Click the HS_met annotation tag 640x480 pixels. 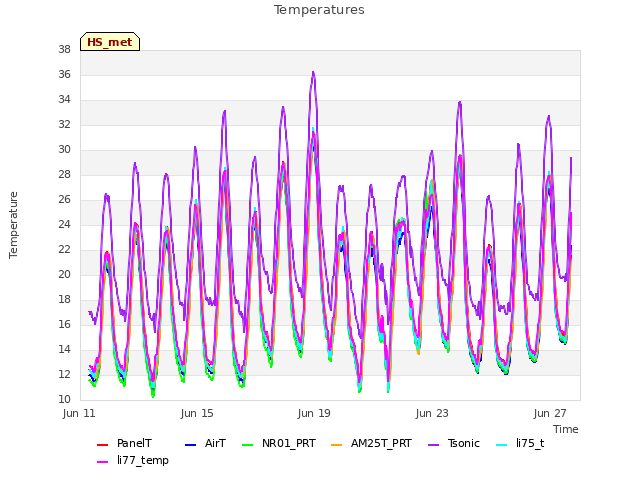(110, 42)
